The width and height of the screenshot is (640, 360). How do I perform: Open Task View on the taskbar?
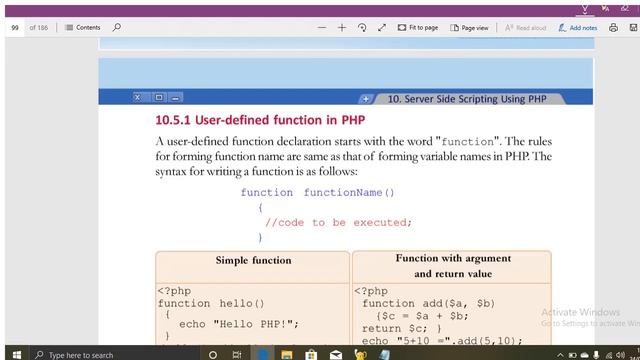[237, 355]
